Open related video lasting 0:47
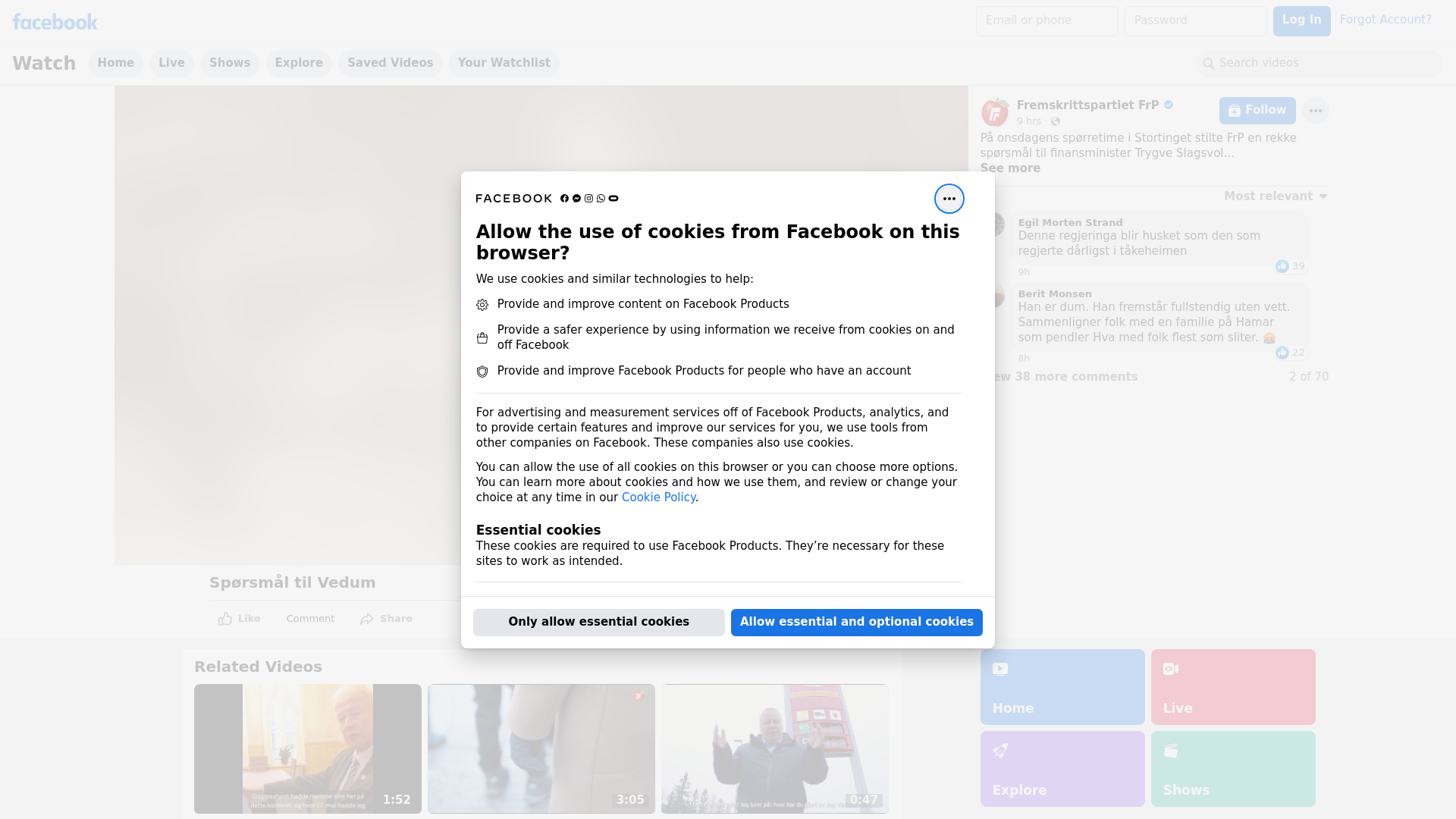 [x=774, y=748]
